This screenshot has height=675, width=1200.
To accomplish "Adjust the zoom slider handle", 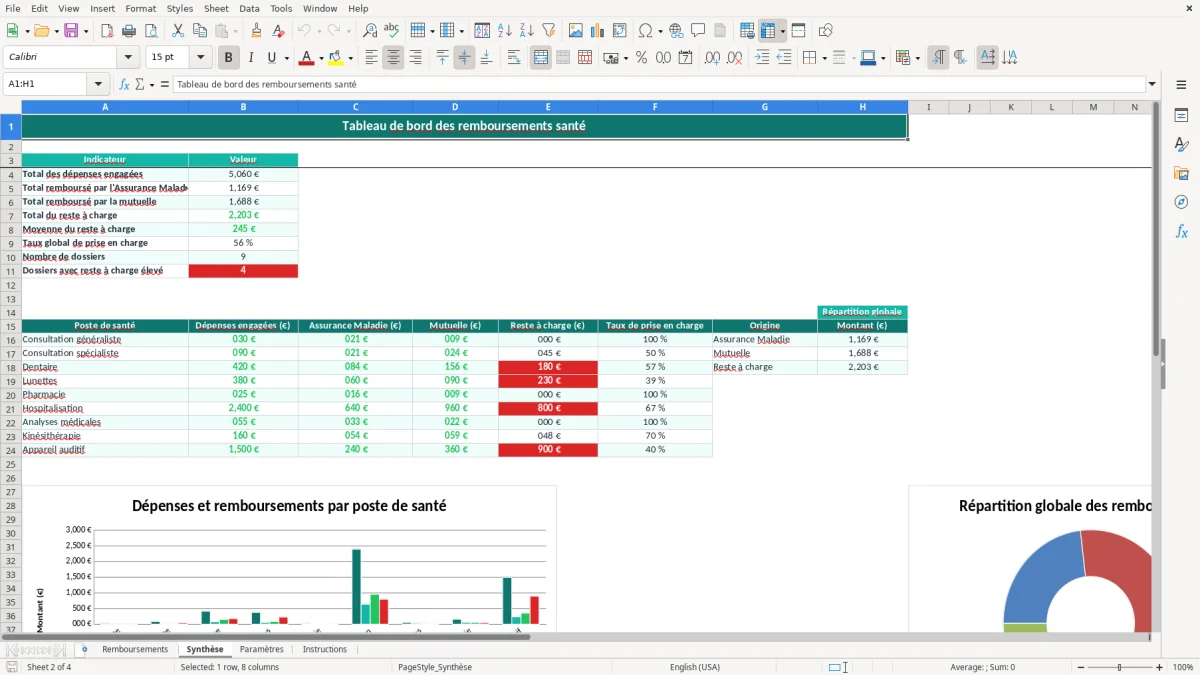I will pos(1120,667).
